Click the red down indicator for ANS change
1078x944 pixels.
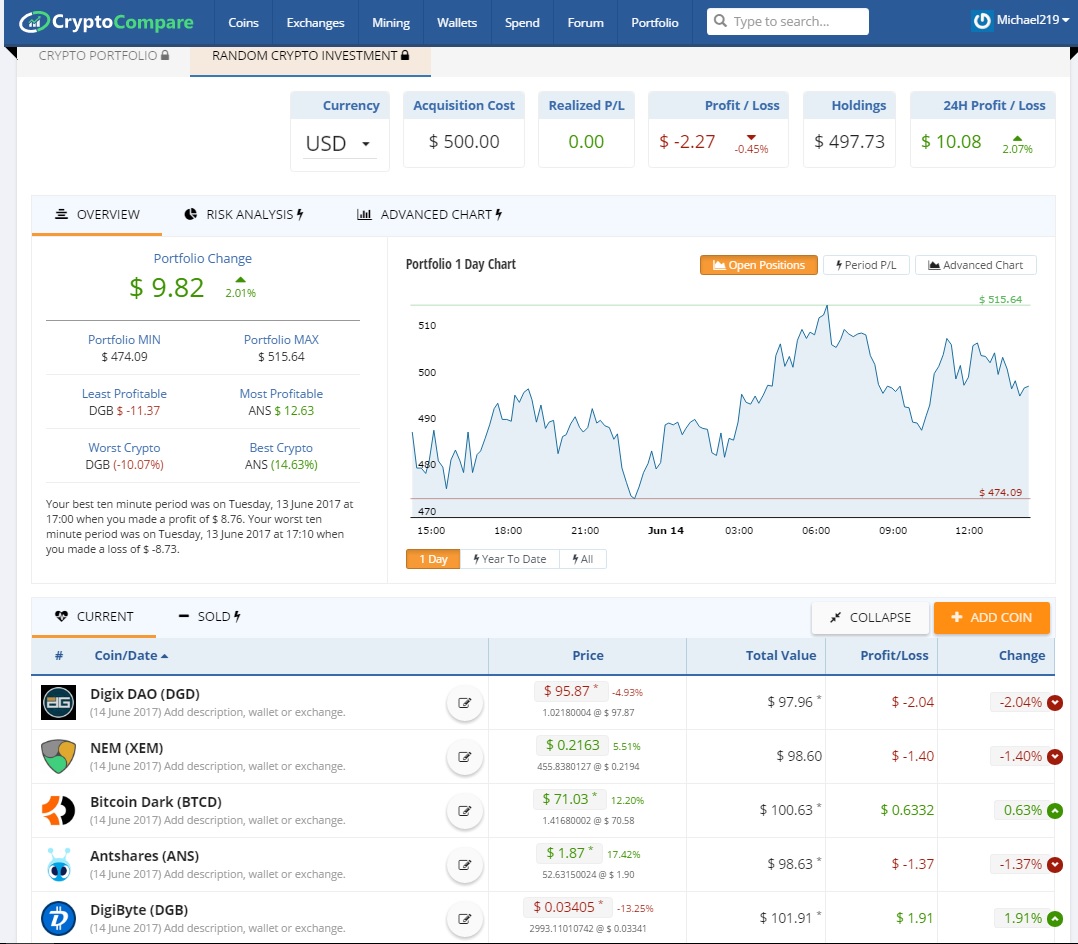pos(1055,864)
